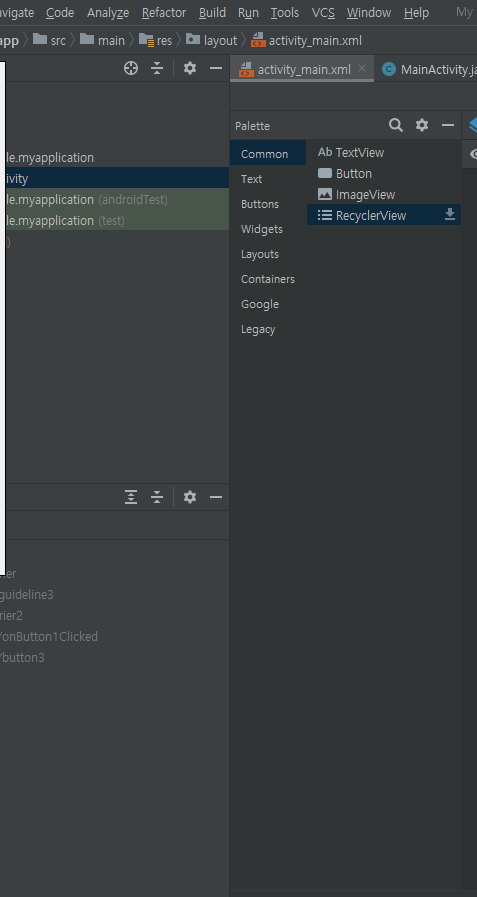
Task: Open Palette settings gear
Action: coord(422,125)
